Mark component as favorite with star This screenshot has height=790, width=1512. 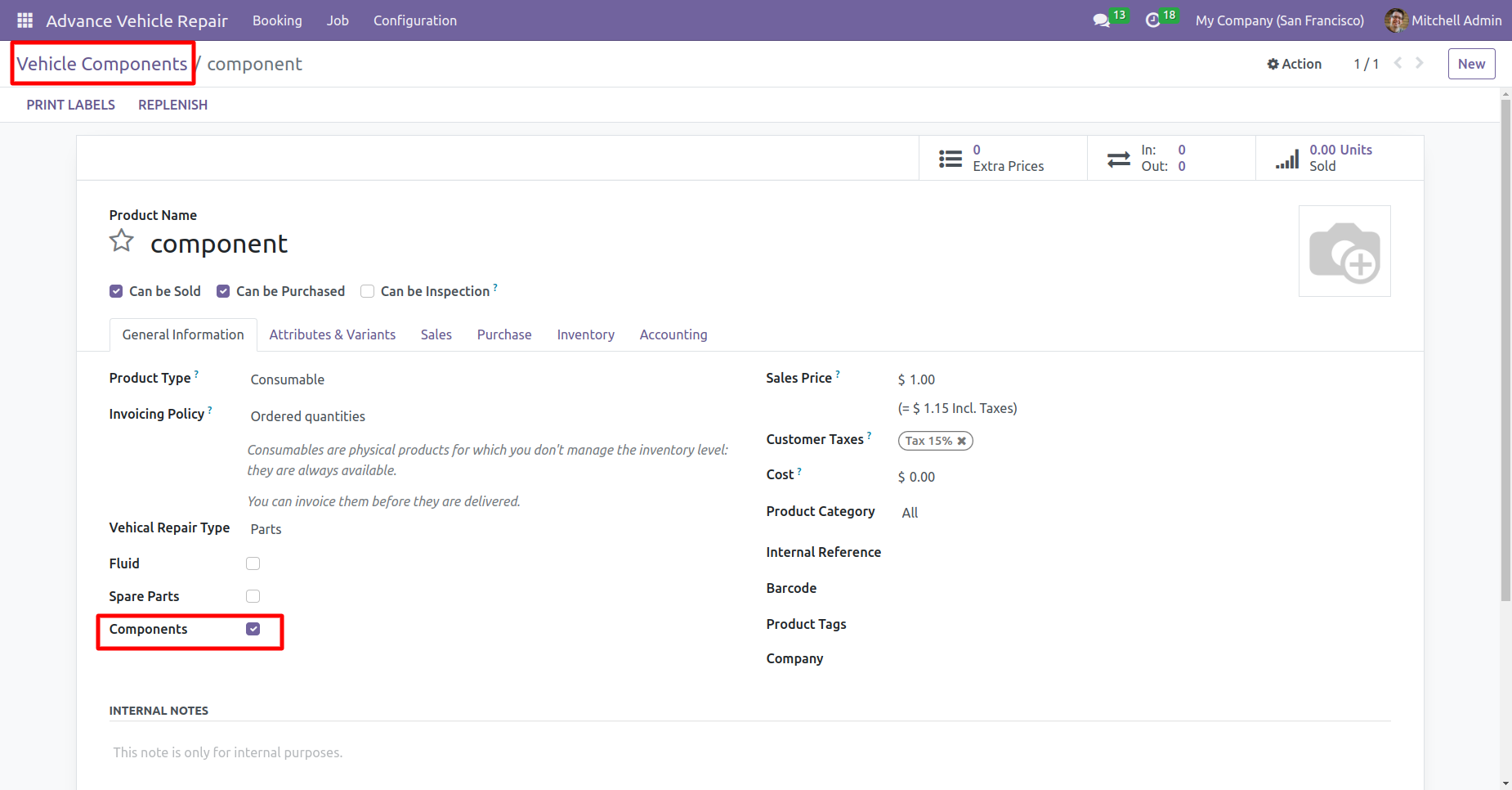122,240
